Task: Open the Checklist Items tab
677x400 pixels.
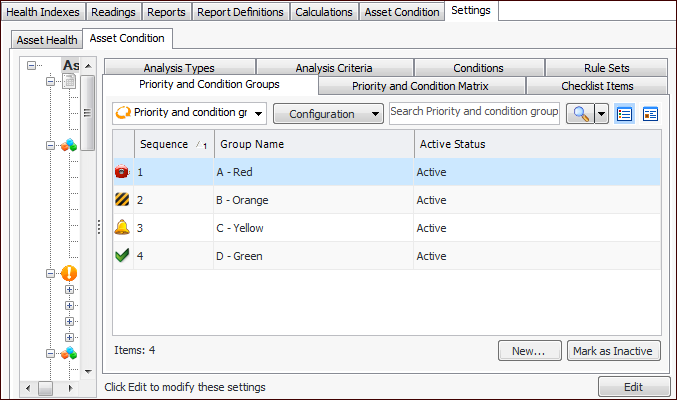Action: pos(597,86)
